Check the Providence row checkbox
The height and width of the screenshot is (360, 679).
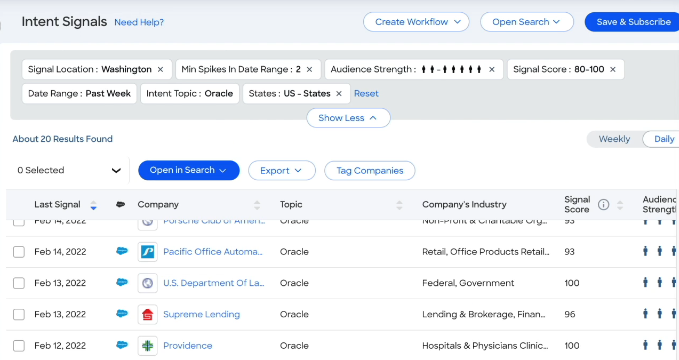pos(19,346)
